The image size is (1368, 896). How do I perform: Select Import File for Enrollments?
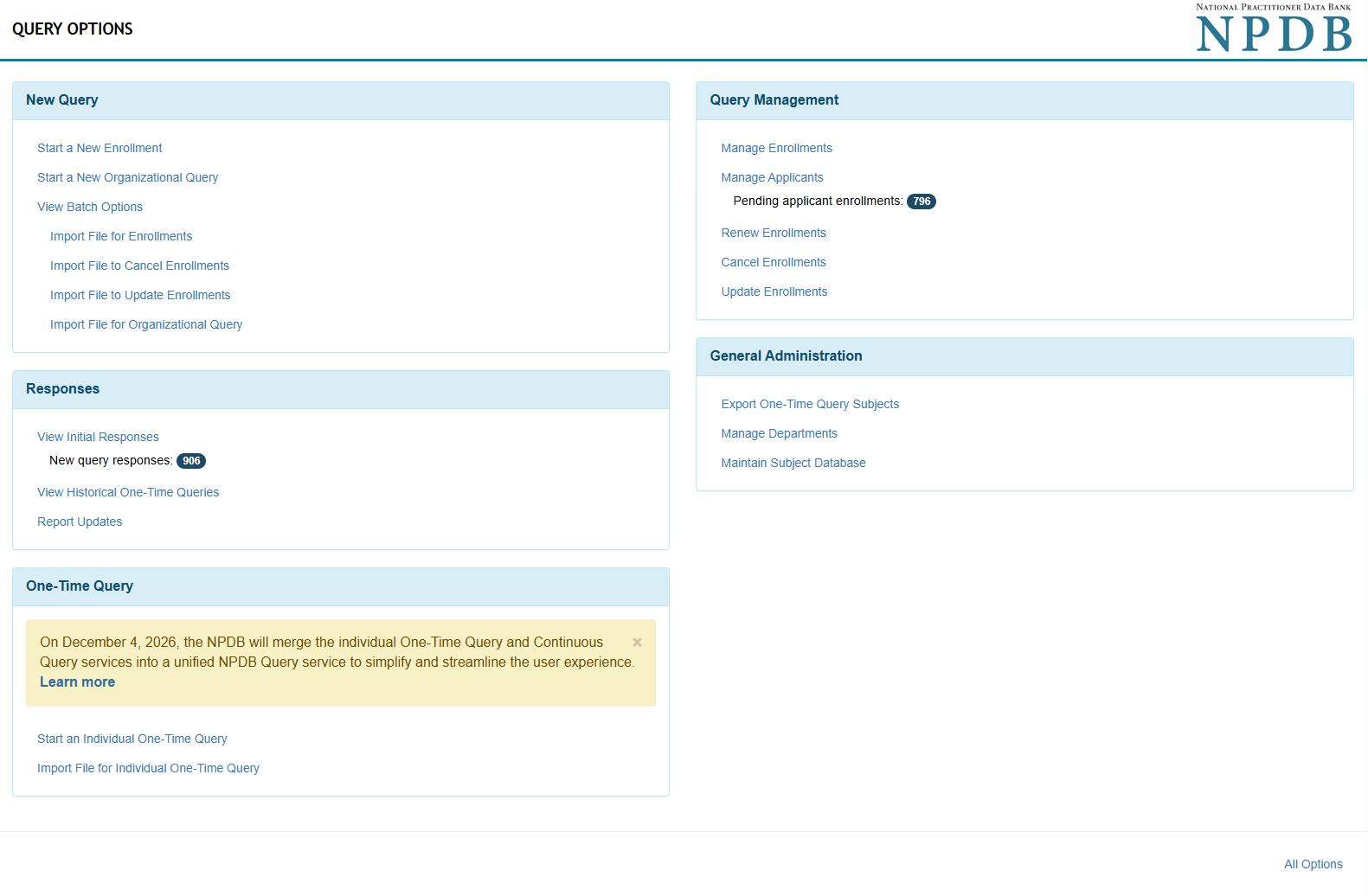(x=121, y=236)
